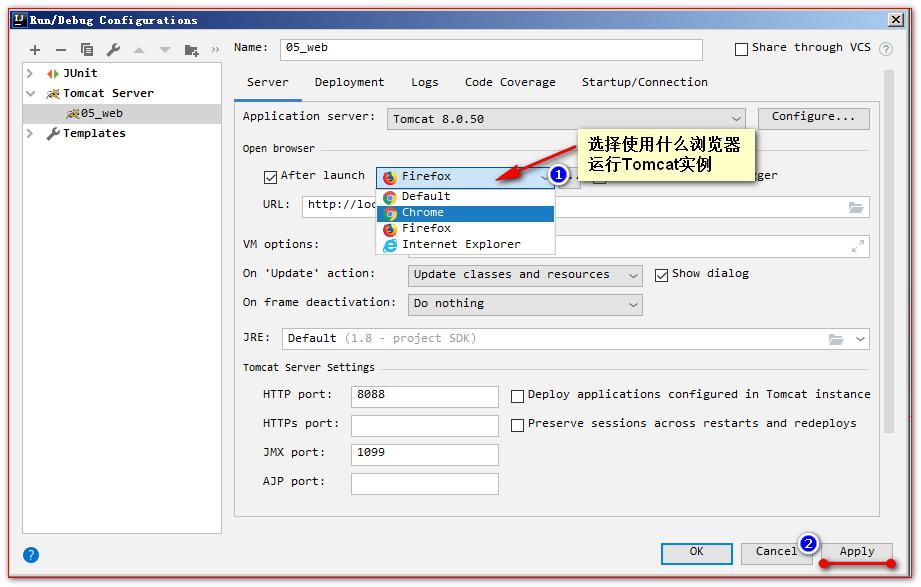The height and width of the screenshot is (587, 921).
Task: Toggle Show dialog checkbox
Action: tap(661, 275)
